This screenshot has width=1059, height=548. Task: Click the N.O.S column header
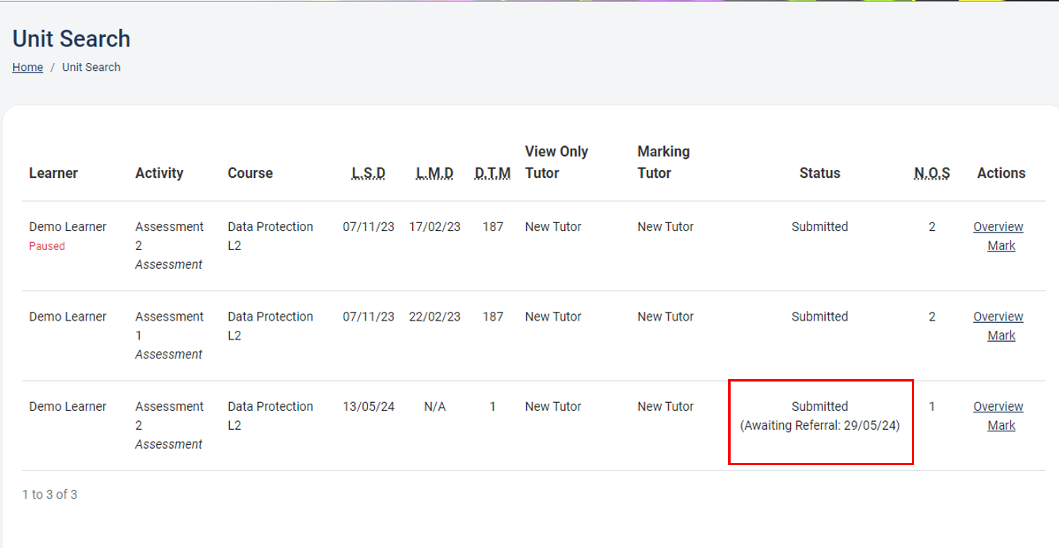(x=931, y=173)
